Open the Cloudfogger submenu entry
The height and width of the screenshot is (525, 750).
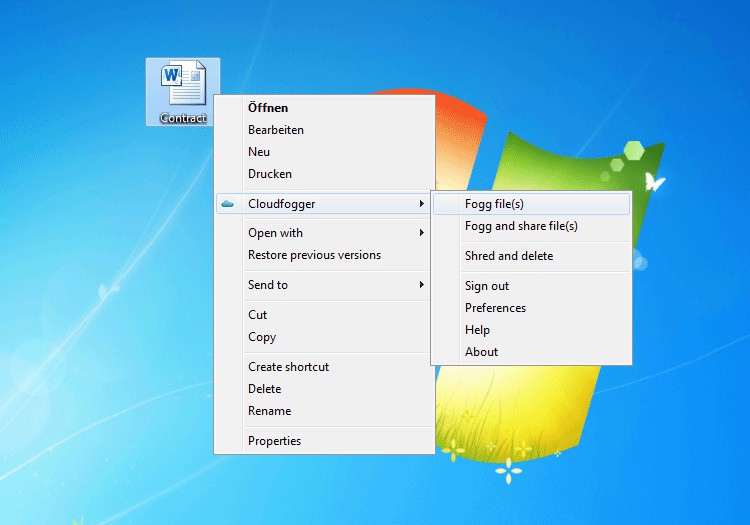point(324,204)
